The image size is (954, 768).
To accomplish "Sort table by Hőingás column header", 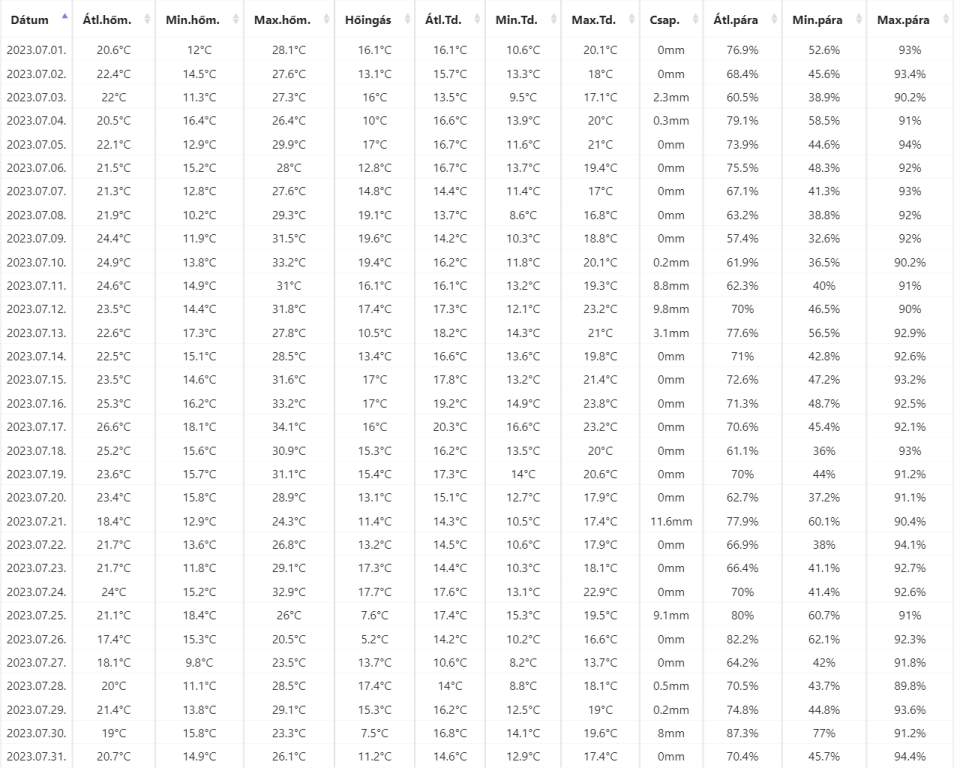I will point(367,20).
